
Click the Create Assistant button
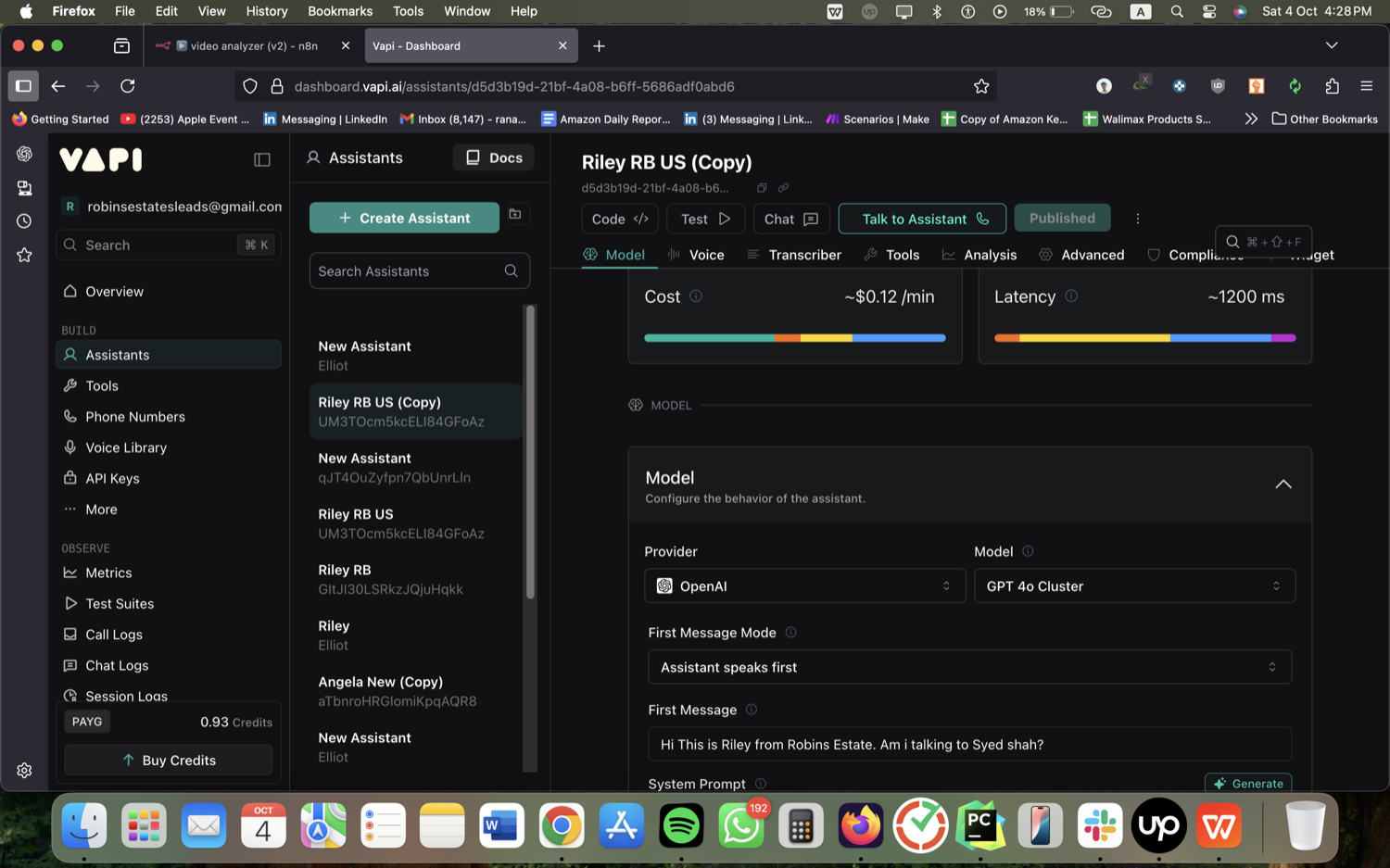[x=404, y=219]
